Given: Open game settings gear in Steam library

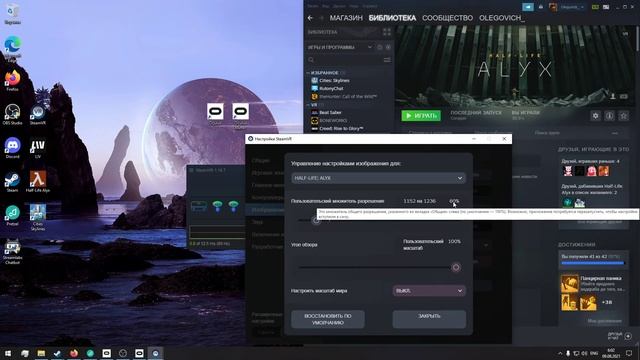Looking at the screenshot, I should [596, 116].
